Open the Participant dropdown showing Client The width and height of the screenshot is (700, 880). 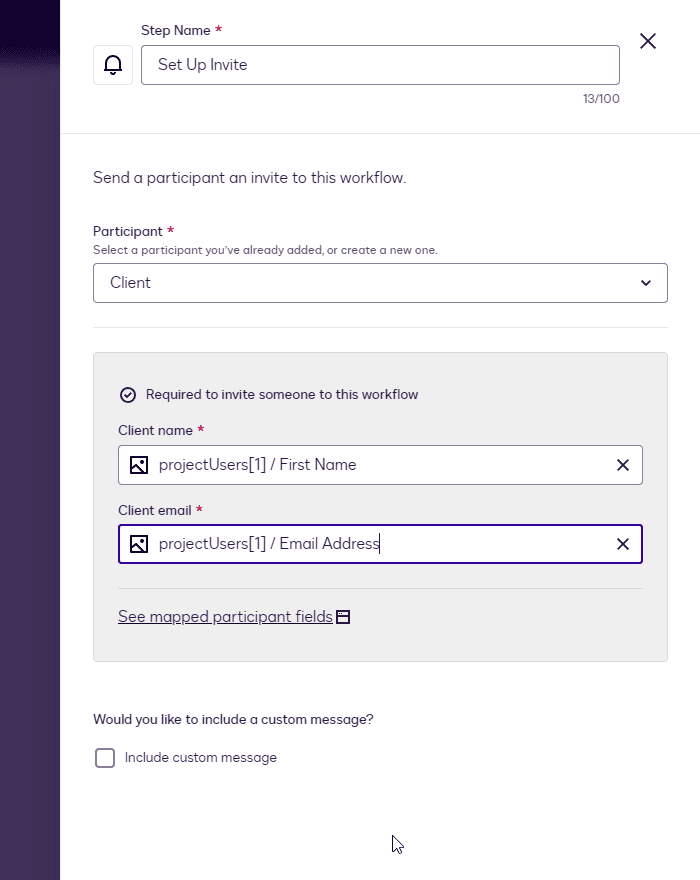[370, 283]
